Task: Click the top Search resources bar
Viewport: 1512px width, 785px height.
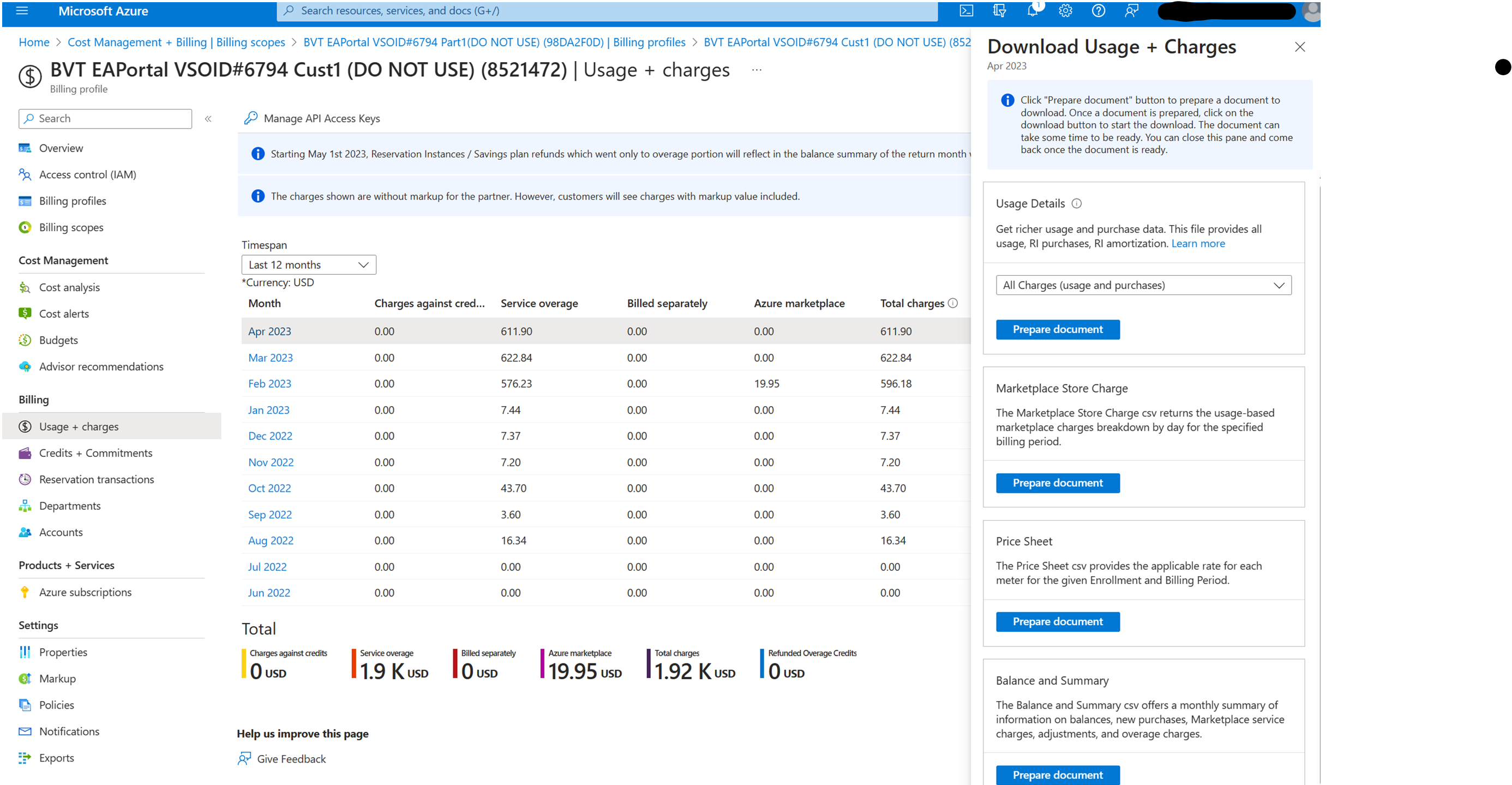Action: pyautogui.click(x=607, y=10)
